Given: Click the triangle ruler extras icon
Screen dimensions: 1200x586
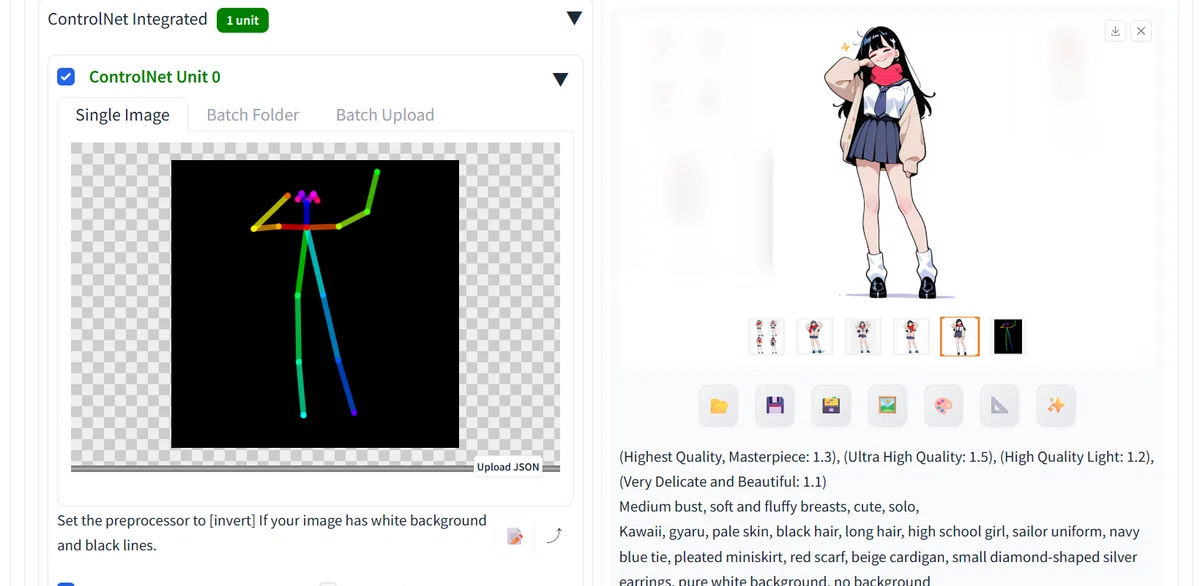Looking at the screenshot, I should click(x=999, y=405).
